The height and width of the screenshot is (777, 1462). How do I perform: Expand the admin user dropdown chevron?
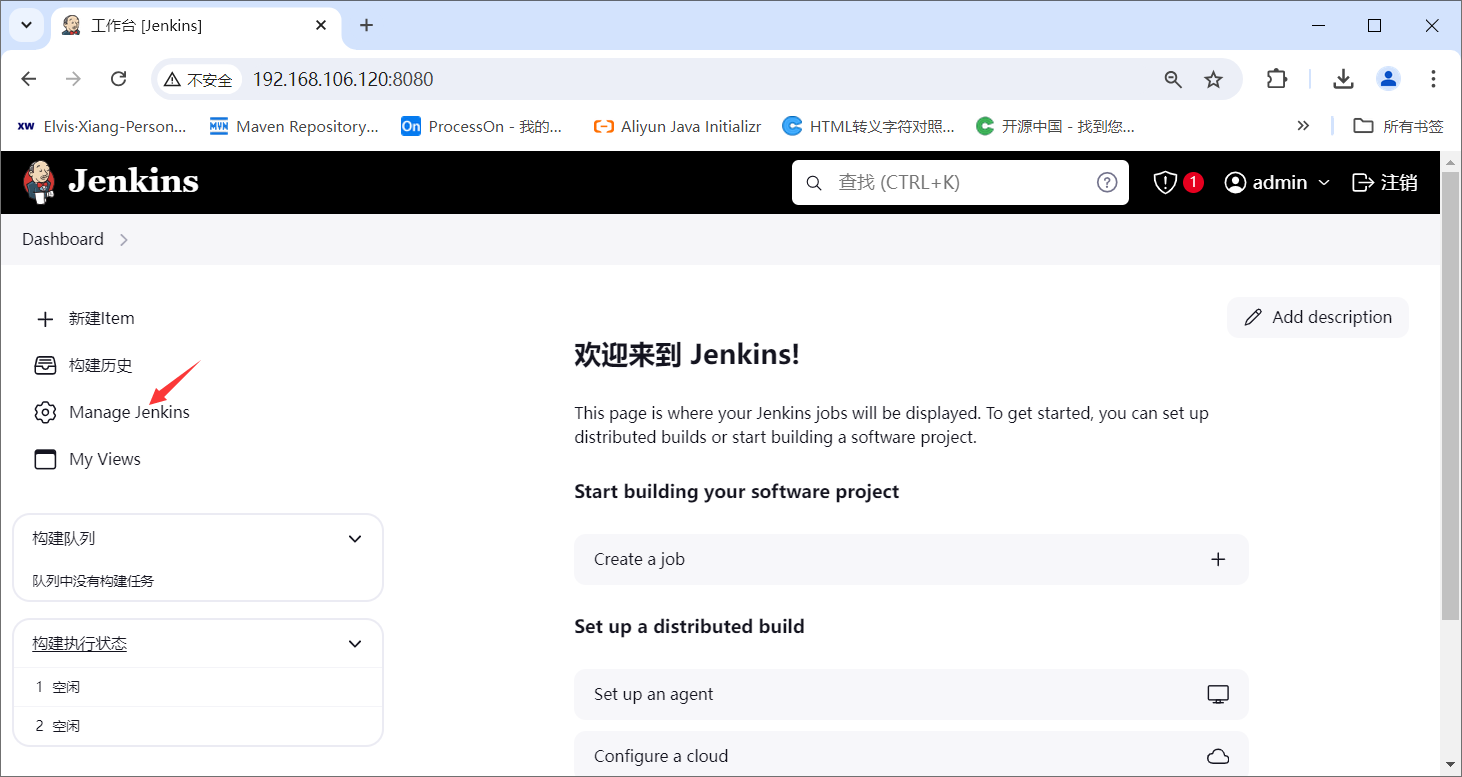[x=1324, y=182]
